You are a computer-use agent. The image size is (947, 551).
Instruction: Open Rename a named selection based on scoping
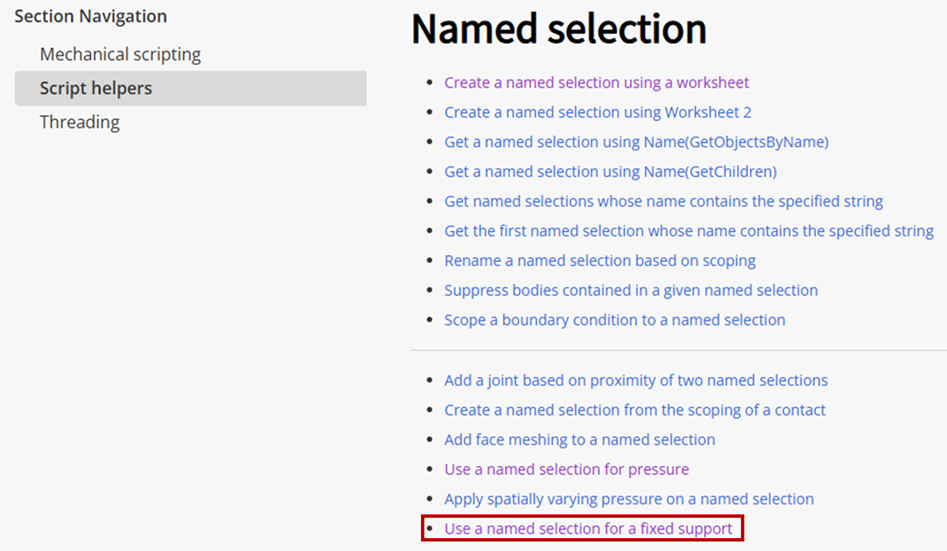[x=600, y=260]
